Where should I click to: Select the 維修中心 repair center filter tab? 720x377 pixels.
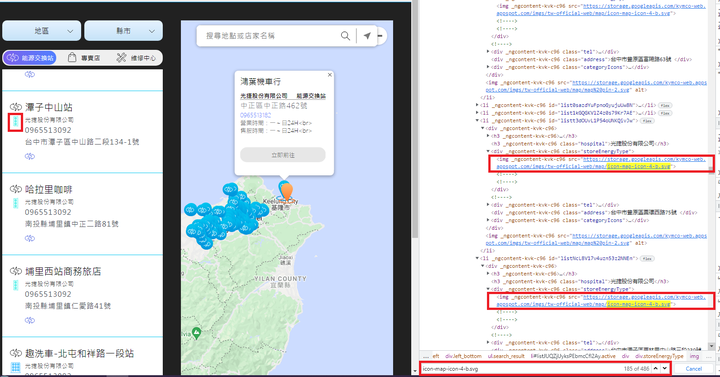(136, 58)
